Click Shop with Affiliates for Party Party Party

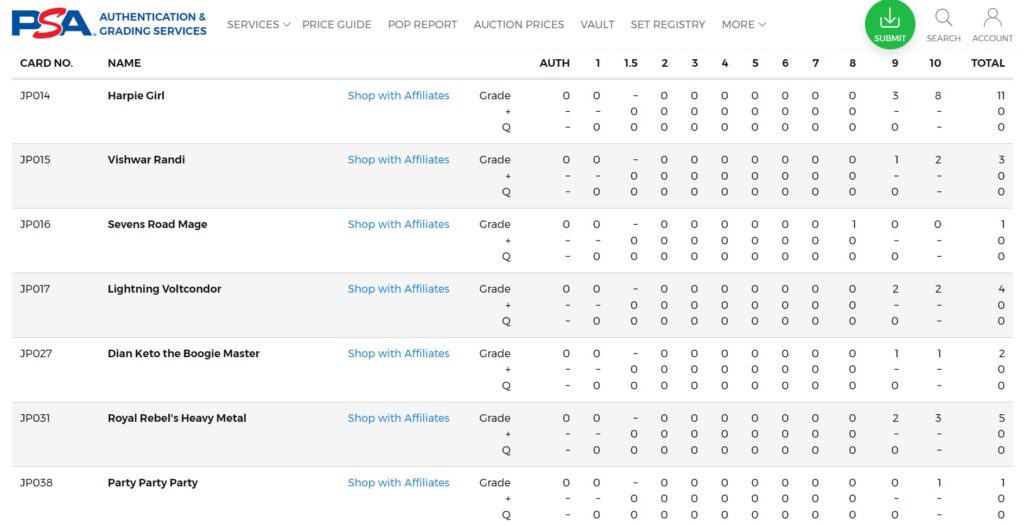[398, 483]
